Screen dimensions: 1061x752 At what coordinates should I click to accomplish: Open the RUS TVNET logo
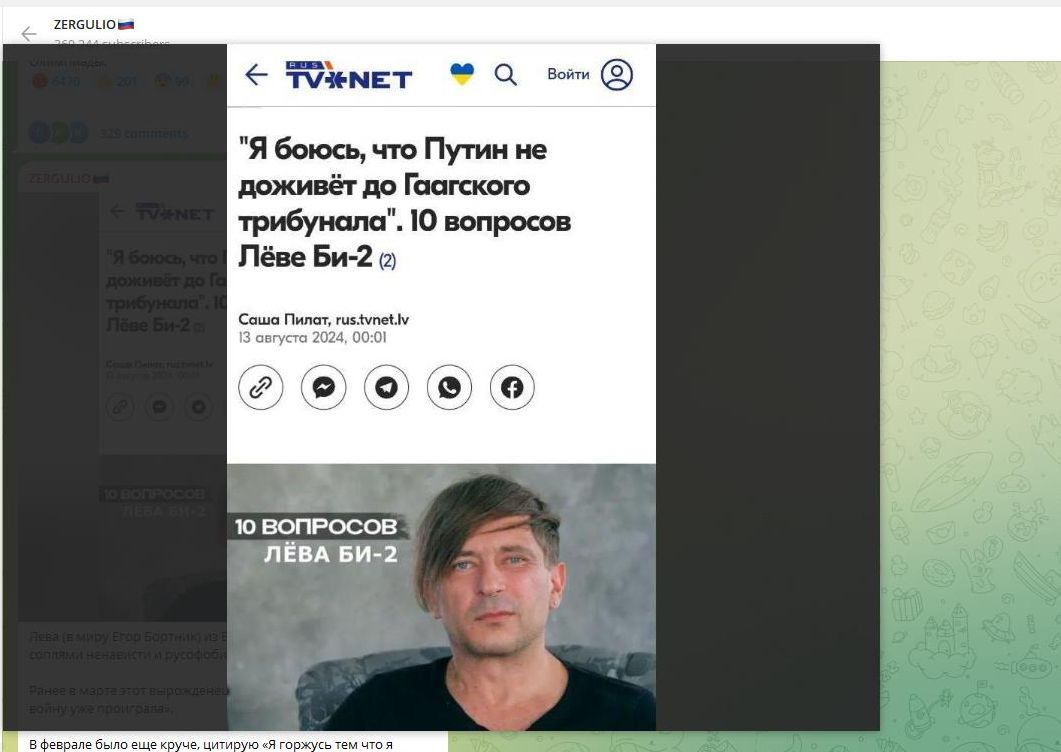point(348,74)
